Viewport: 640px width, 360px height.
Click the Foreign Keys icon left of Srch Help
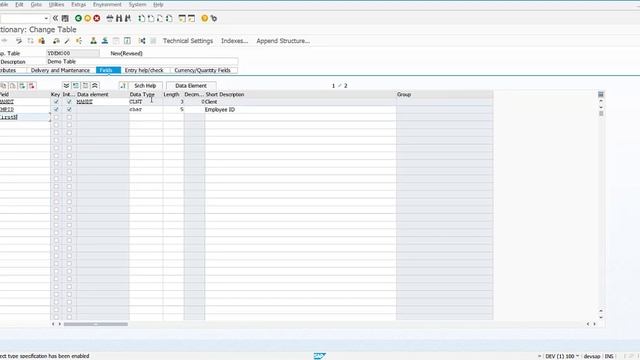[122, 86]
